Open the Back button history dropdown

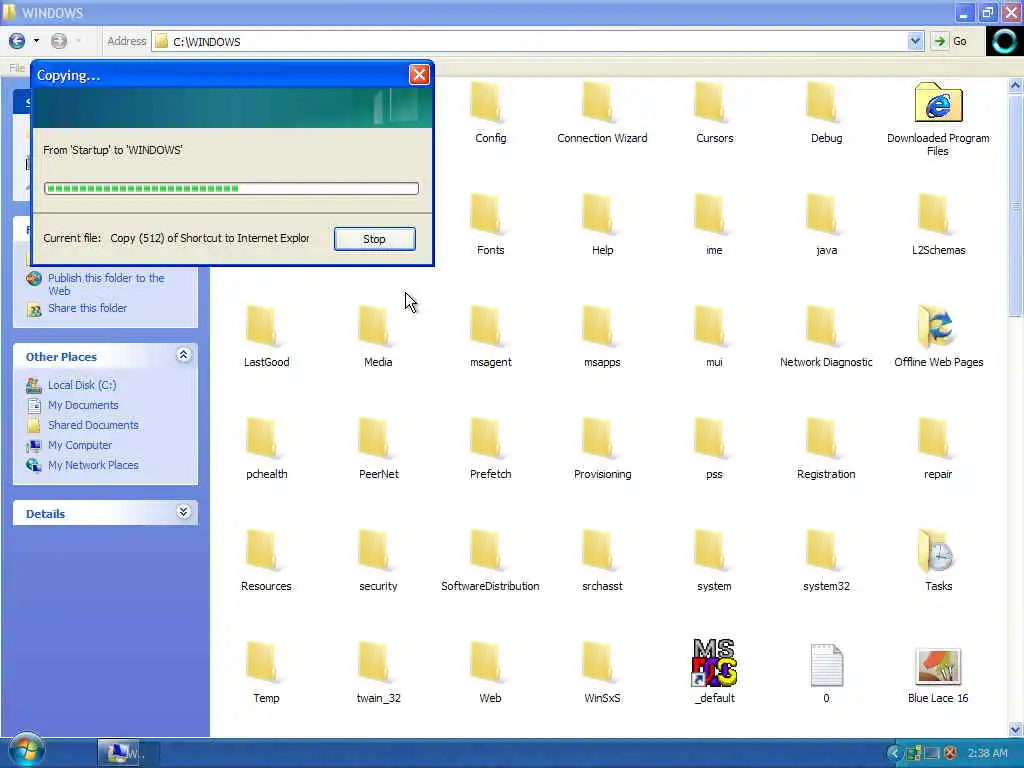[37, 41]
